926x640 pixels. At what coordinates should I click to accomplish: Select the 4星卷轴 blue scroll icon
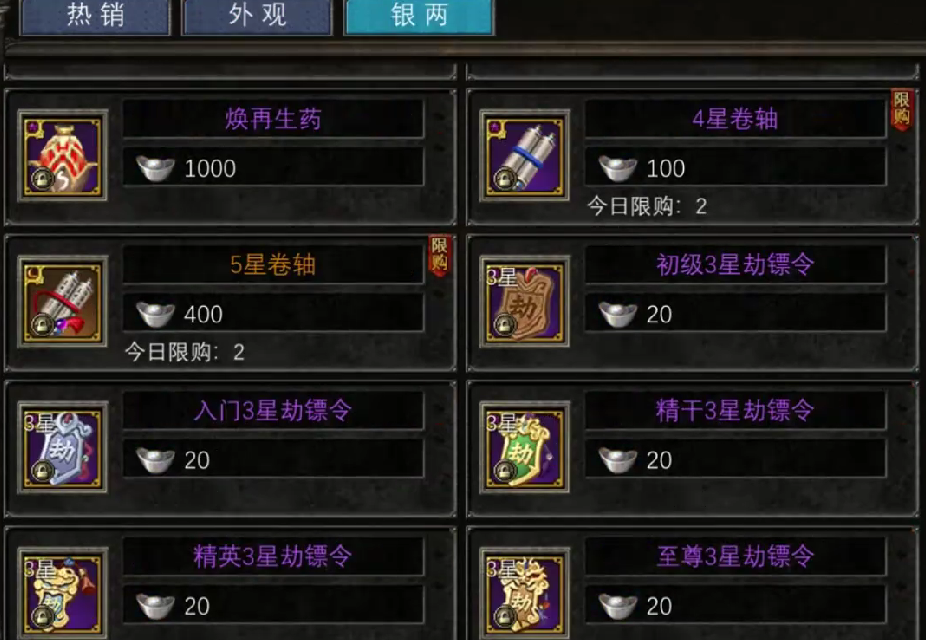[524, 156]
